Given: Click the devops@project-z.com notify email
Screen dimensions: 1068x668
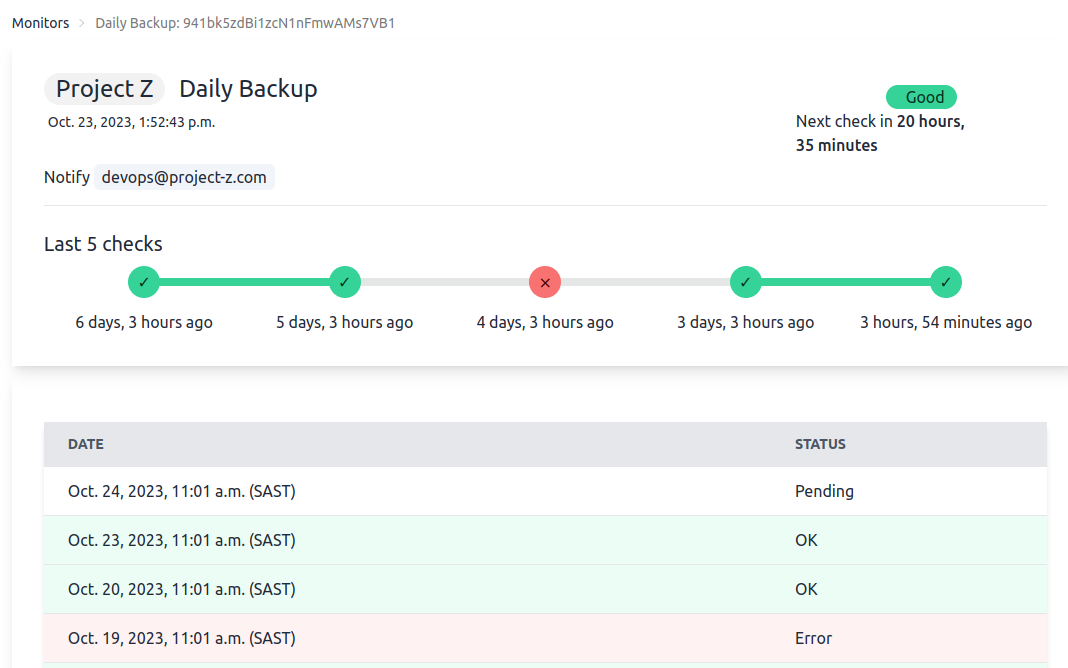Looking at the screenshot, I should [184, 177].
